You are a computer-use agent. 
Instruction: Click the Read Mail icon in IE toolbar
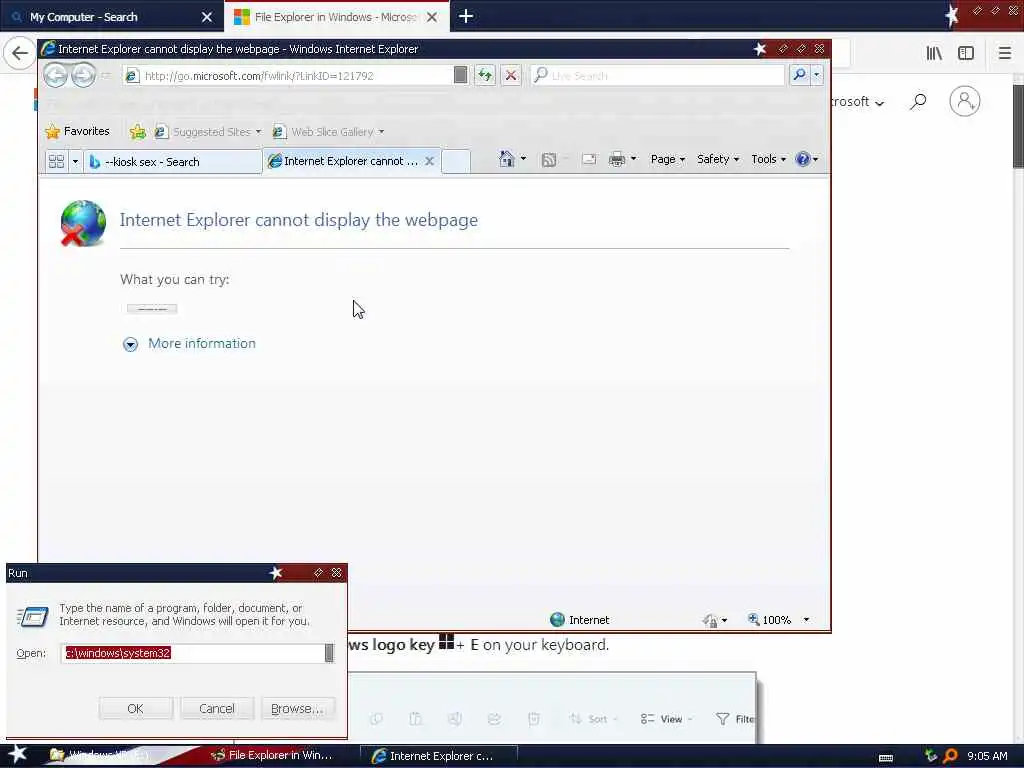[588, 159]
